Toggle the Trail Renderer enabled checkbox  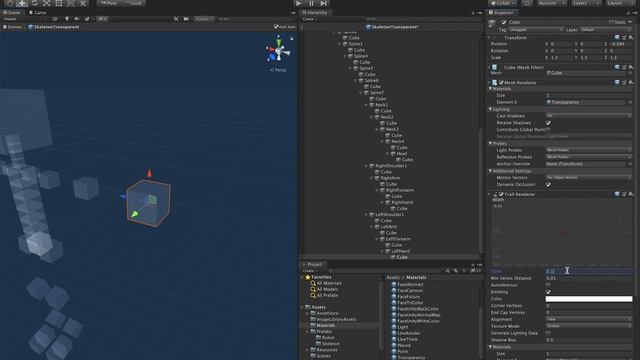[x=501, y=194]
